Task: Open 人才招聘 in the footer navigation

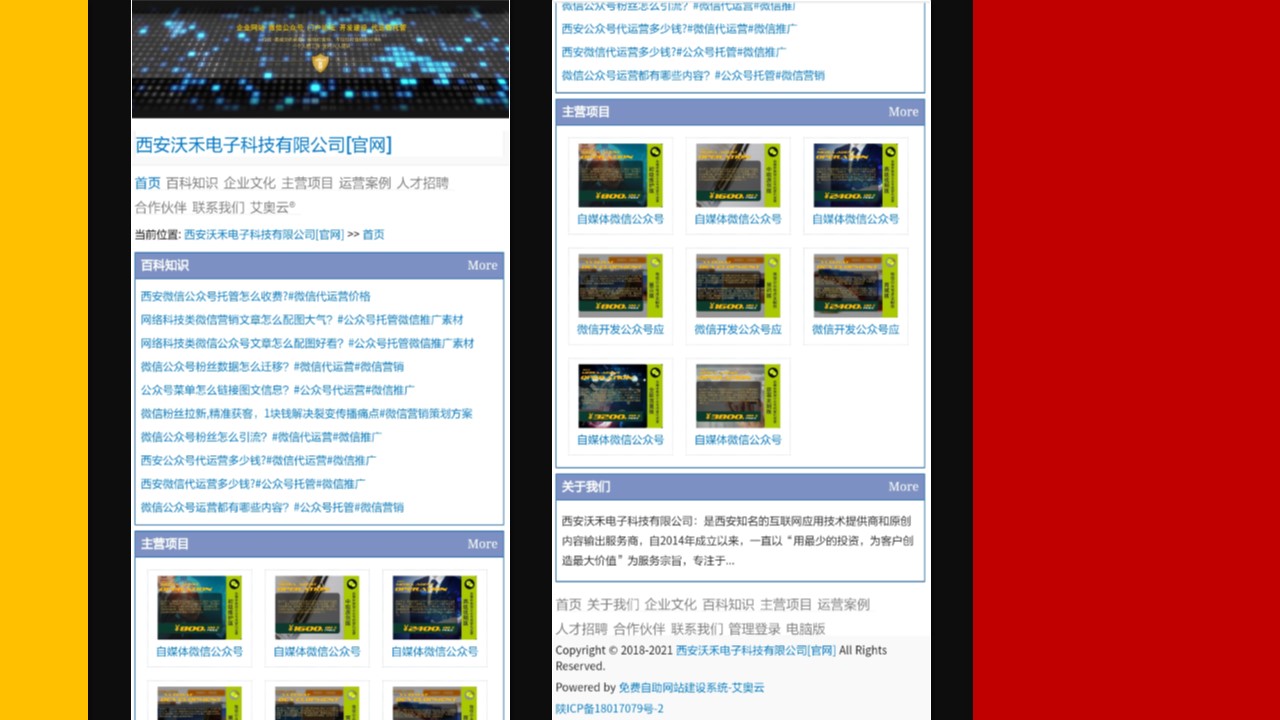Action: point(582,629)
